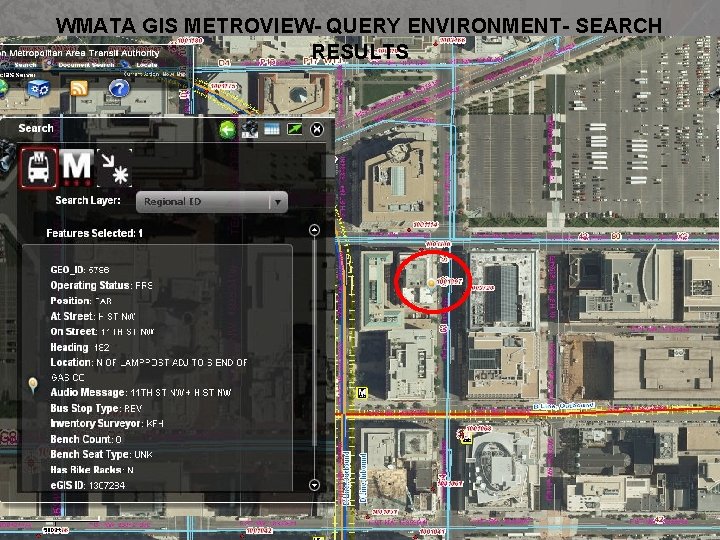Click the On Street result row

click(x=102, y=332)
